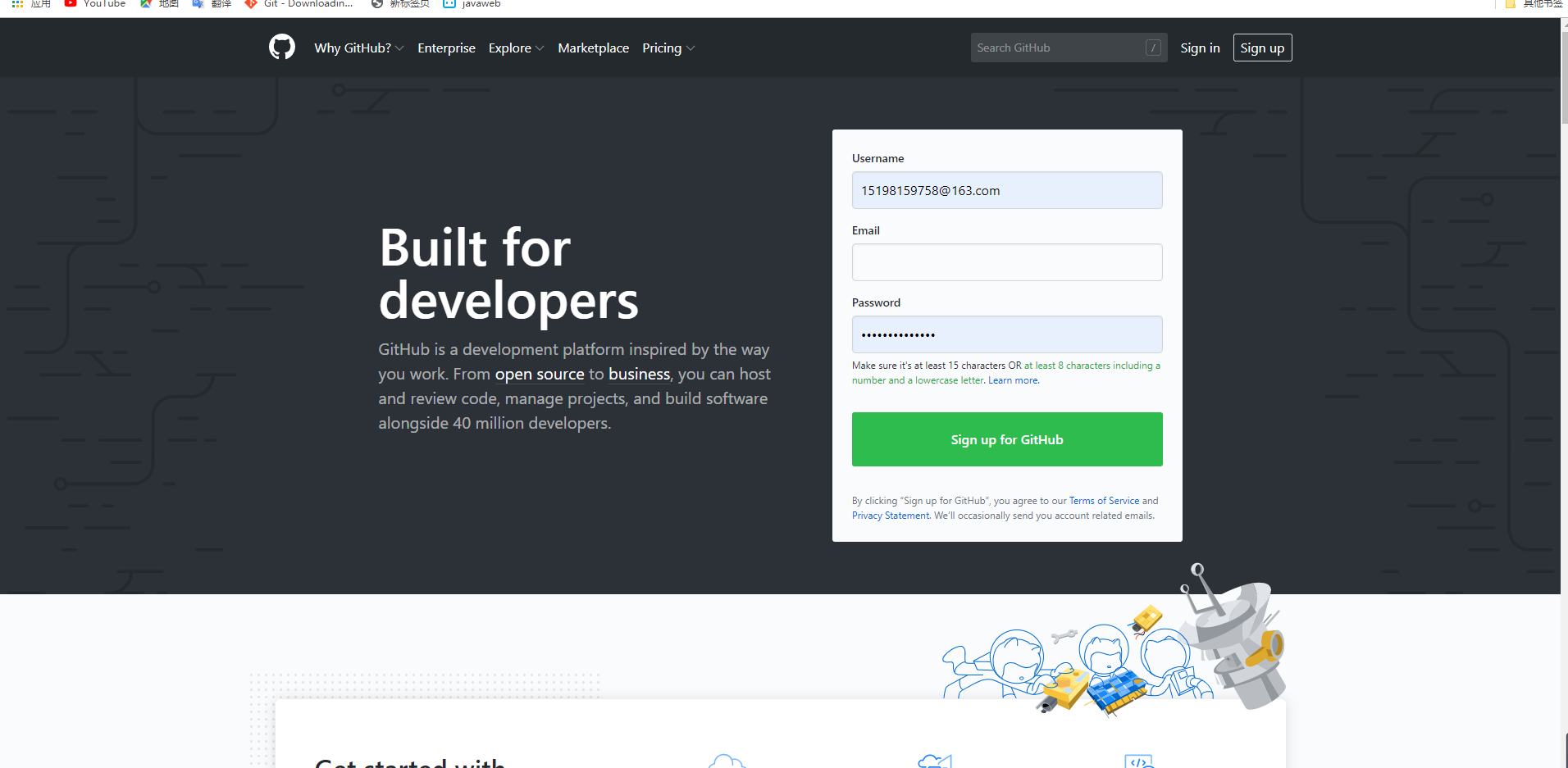
Task: Click the slash shortcut icon in search box
Action: pos(1153,48)
